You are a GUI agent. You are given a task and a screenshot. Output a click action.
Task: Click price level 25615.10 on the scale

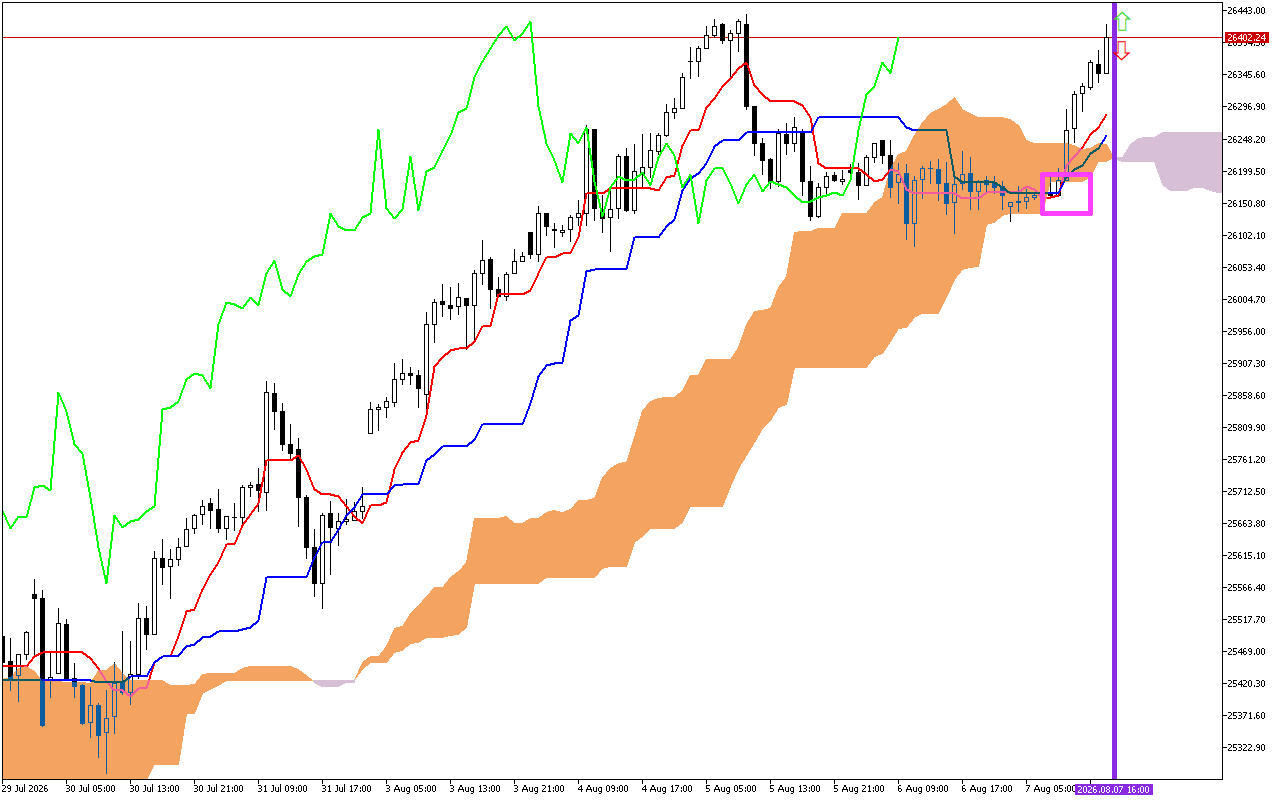(x=1246, y=555)
